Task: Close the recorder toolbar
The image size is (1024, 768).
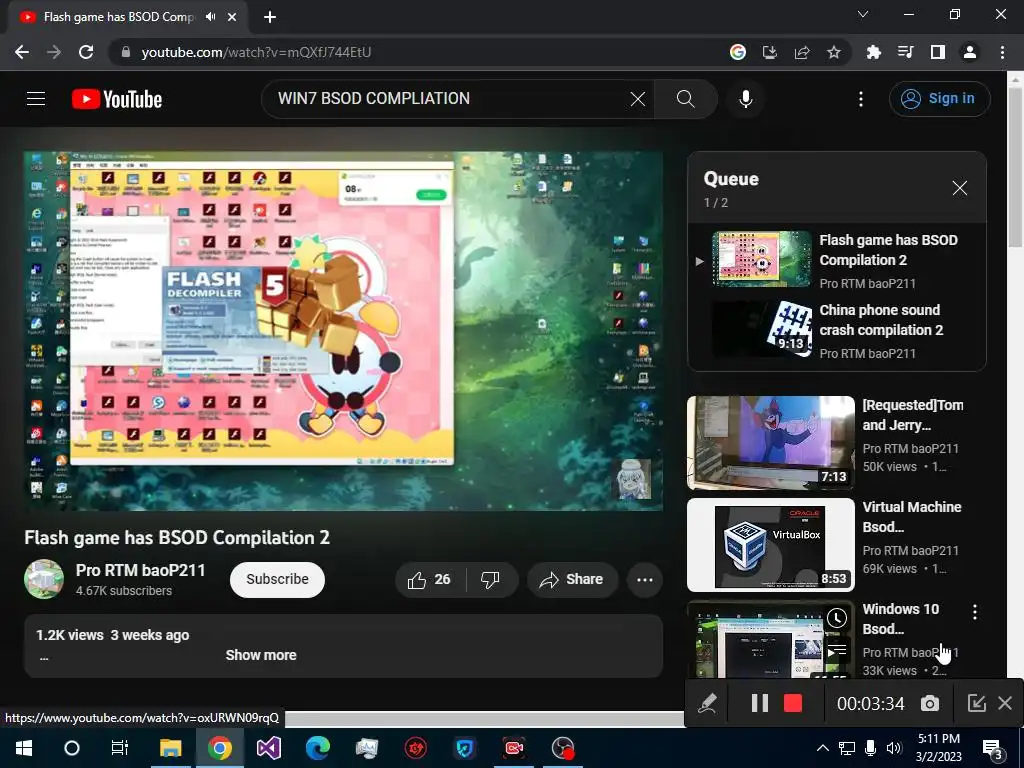Action: [1005, 703]
